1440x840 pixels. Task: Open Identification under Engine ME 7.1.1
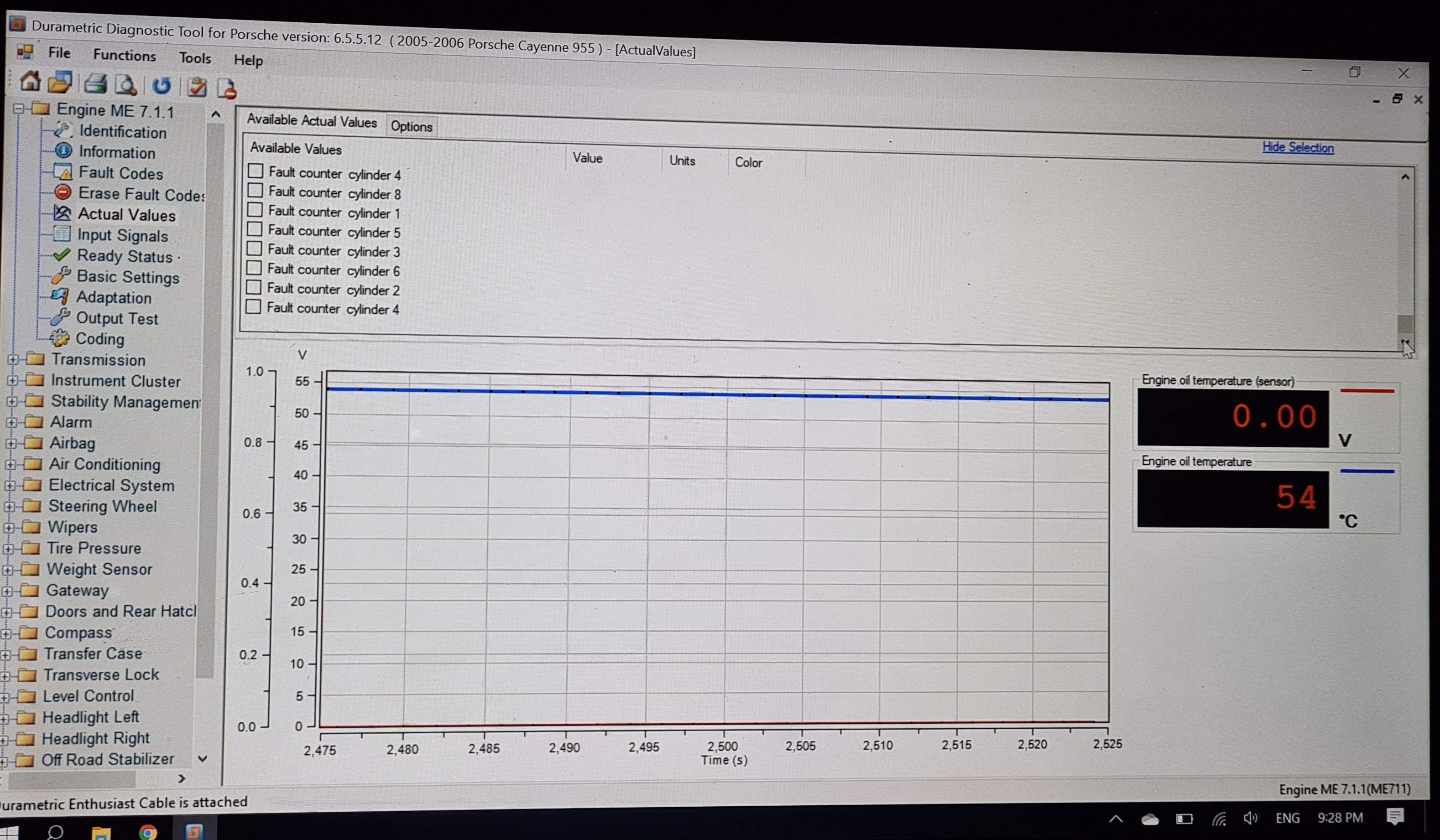pyautogui.click(x=122, y=132)
